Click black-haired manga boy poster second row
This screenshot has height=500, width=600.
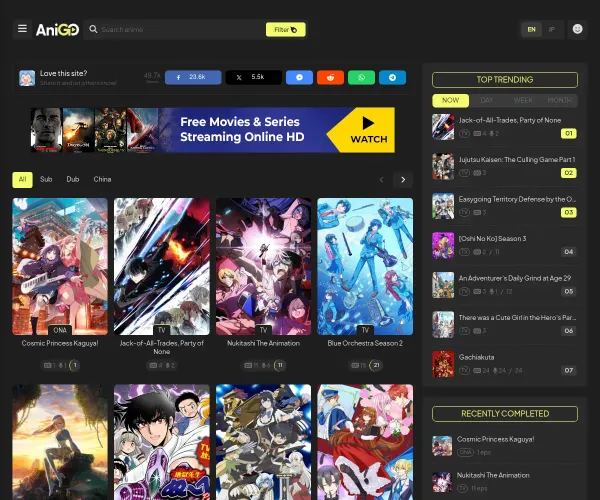pyautogui.click(x=161, y=442)
